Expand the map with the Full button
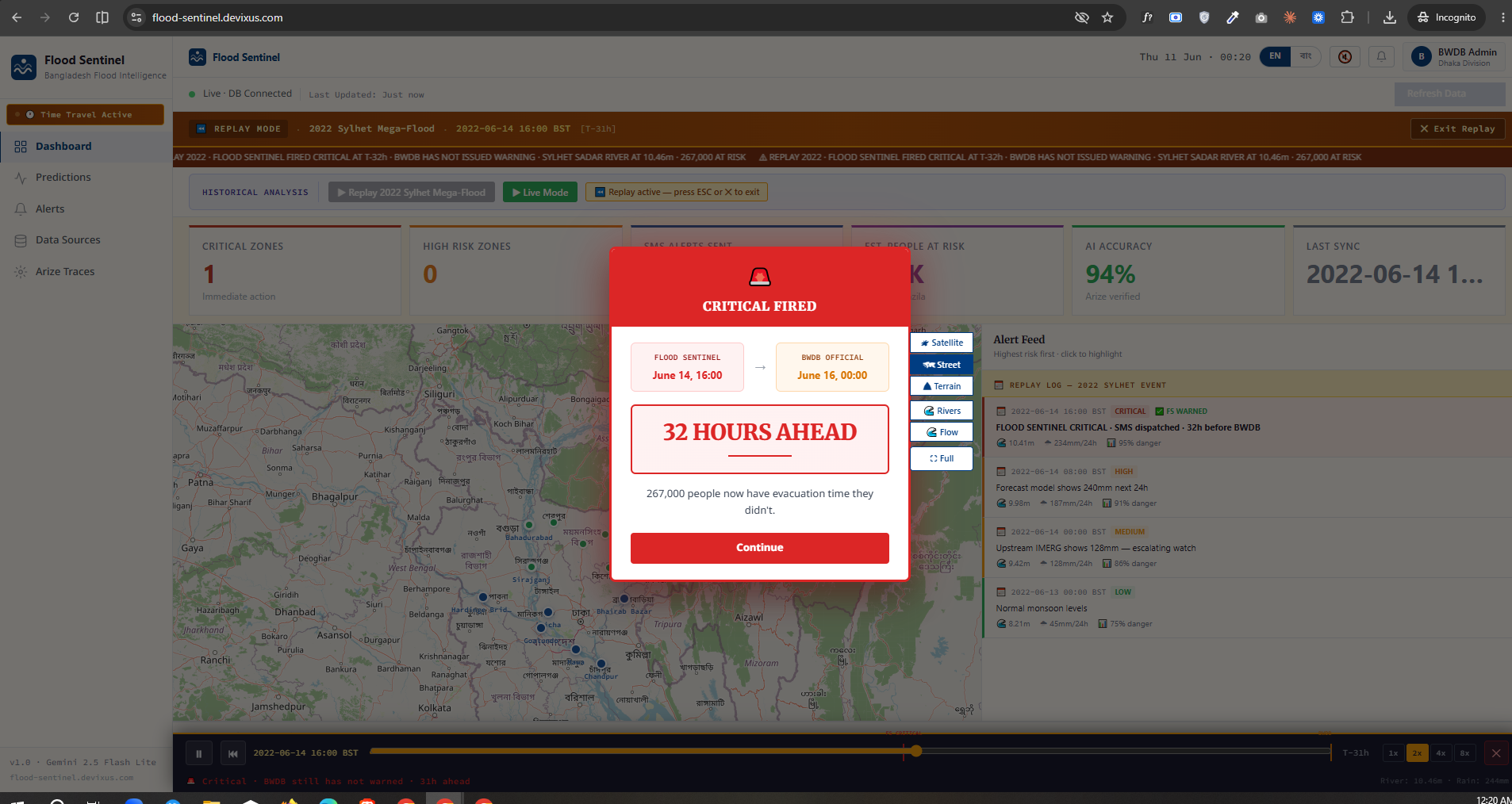This screenshot has height=804, width=1512. pos(942,458)
